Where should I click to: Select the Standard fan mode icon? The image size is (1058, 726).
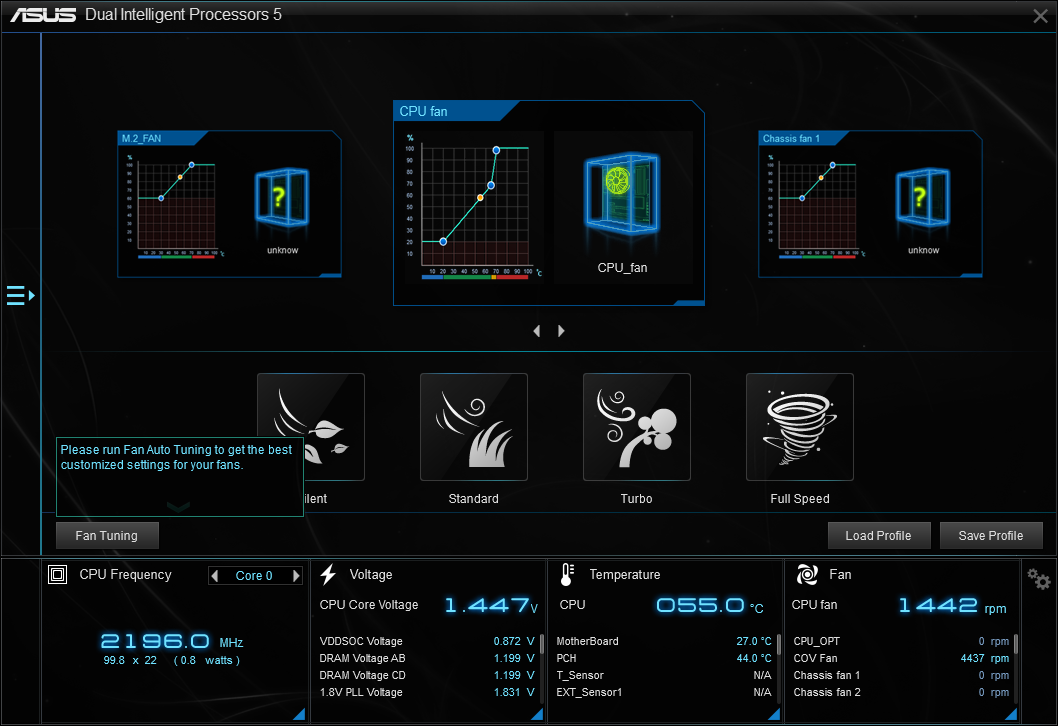(474, 427)
